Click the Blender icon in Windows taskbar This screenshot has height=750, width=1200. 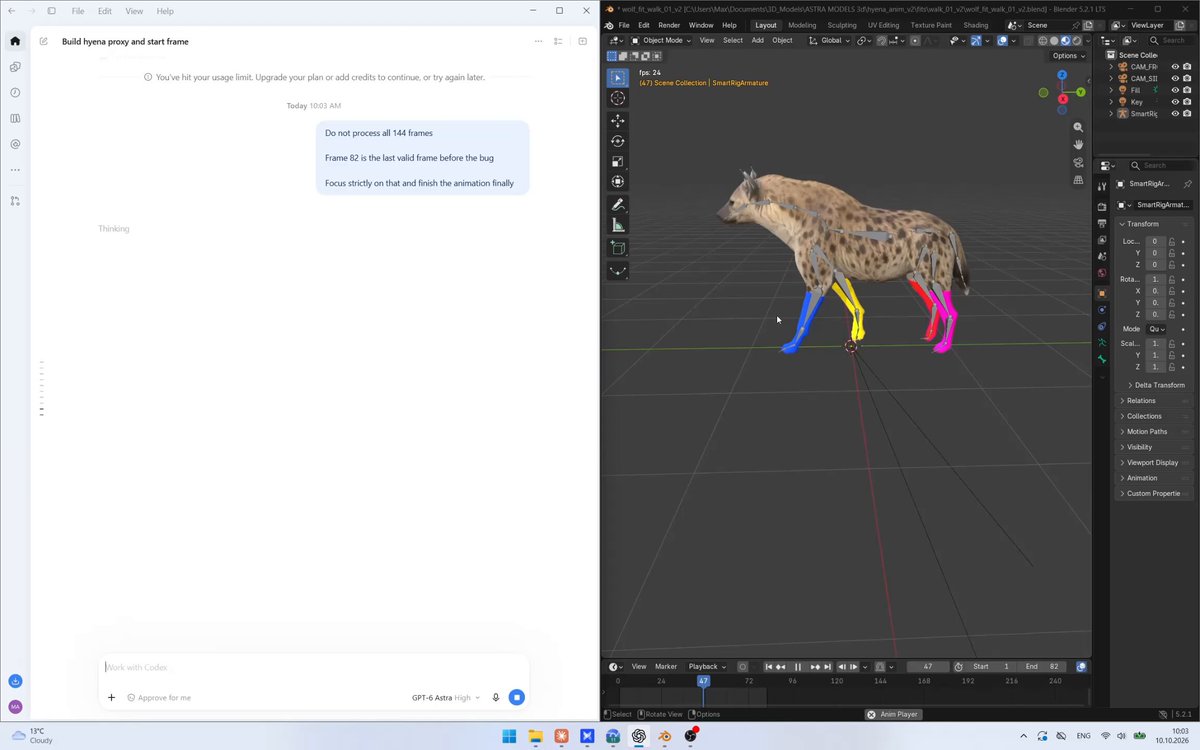[x=664, y=737]
